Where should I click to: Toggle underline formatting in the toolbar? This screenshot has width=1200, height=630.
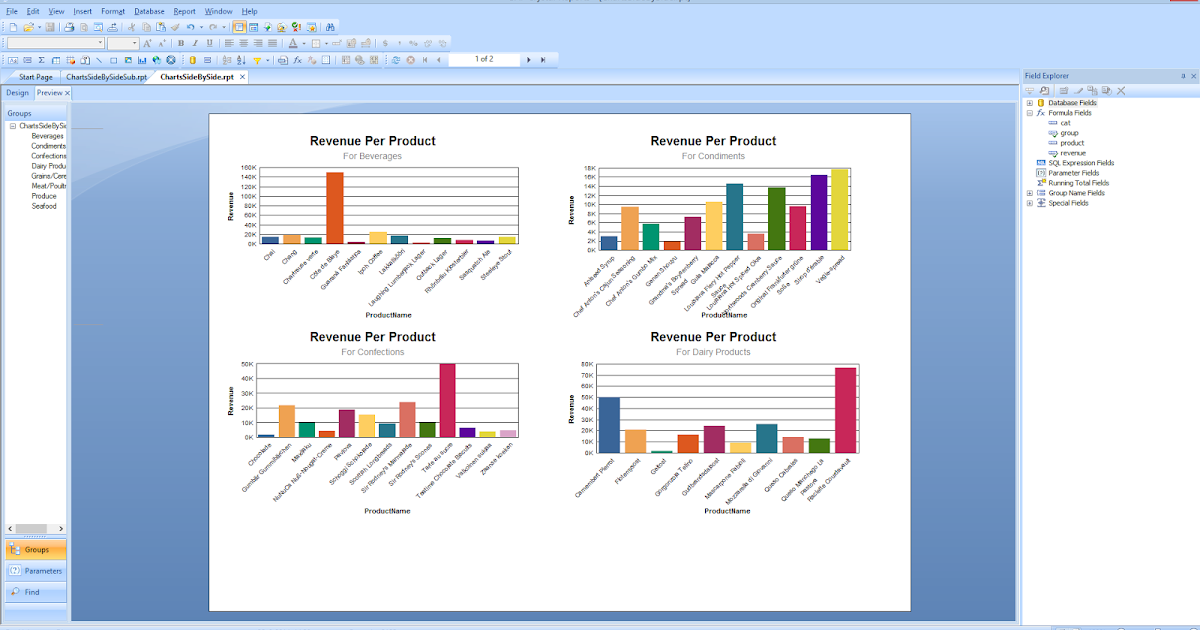coord(209,43)
